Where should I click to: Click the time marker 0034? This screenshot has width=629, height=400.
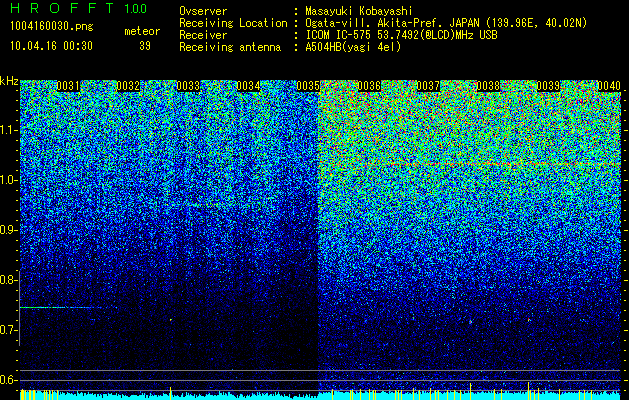coord(248,86)
